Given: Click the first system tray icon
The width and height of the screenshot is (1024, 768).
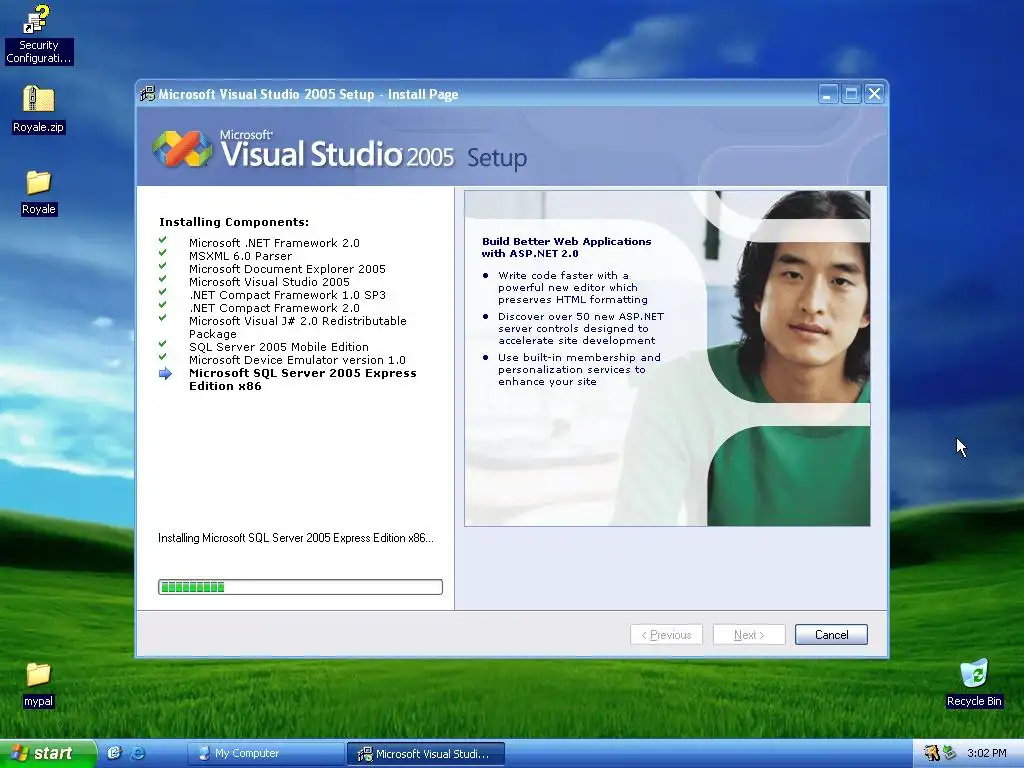Looking at the screenshot, I should [x=931, y=753].
